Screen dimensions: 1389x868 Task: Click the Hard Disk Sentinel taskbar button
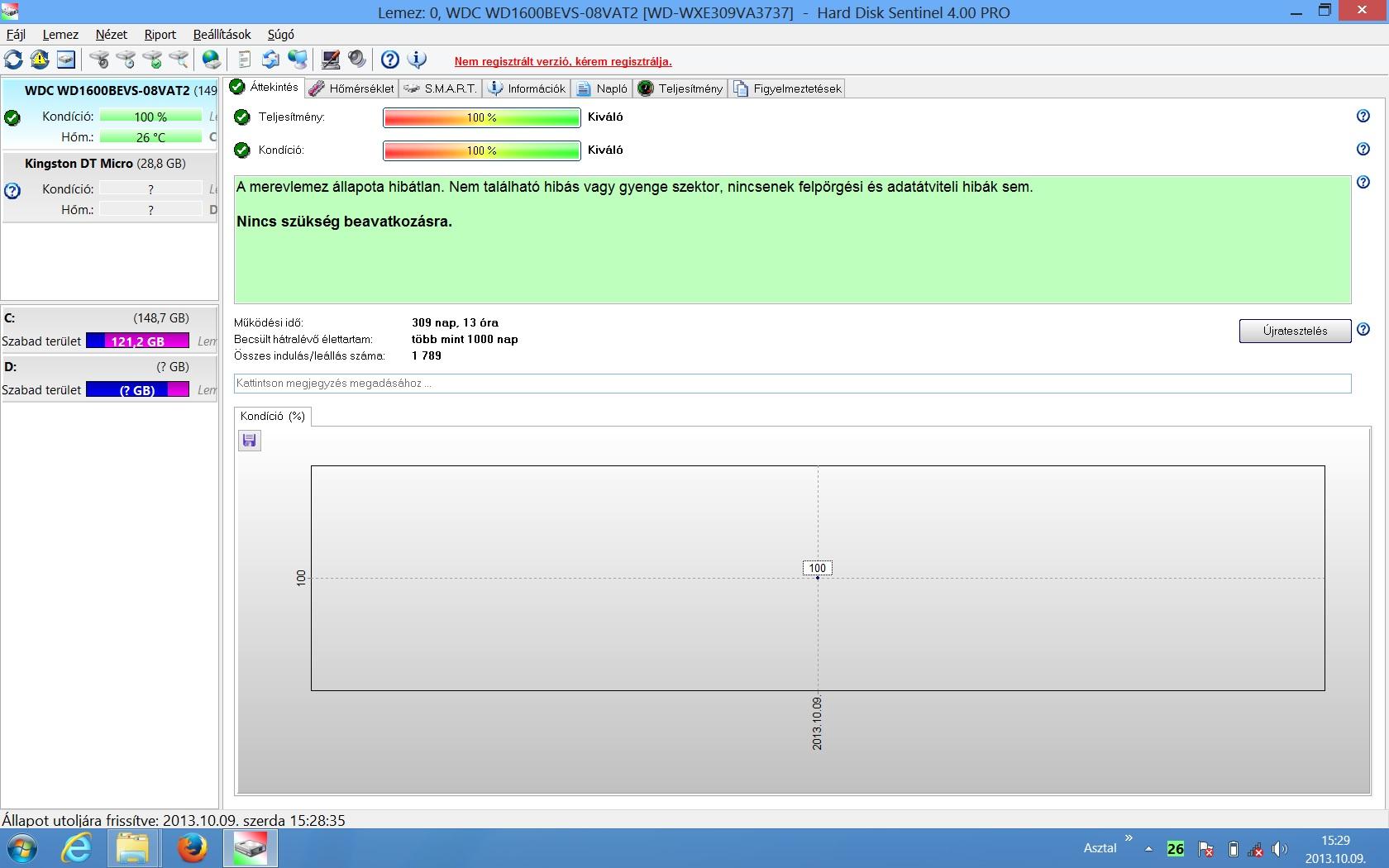point(251,849)
